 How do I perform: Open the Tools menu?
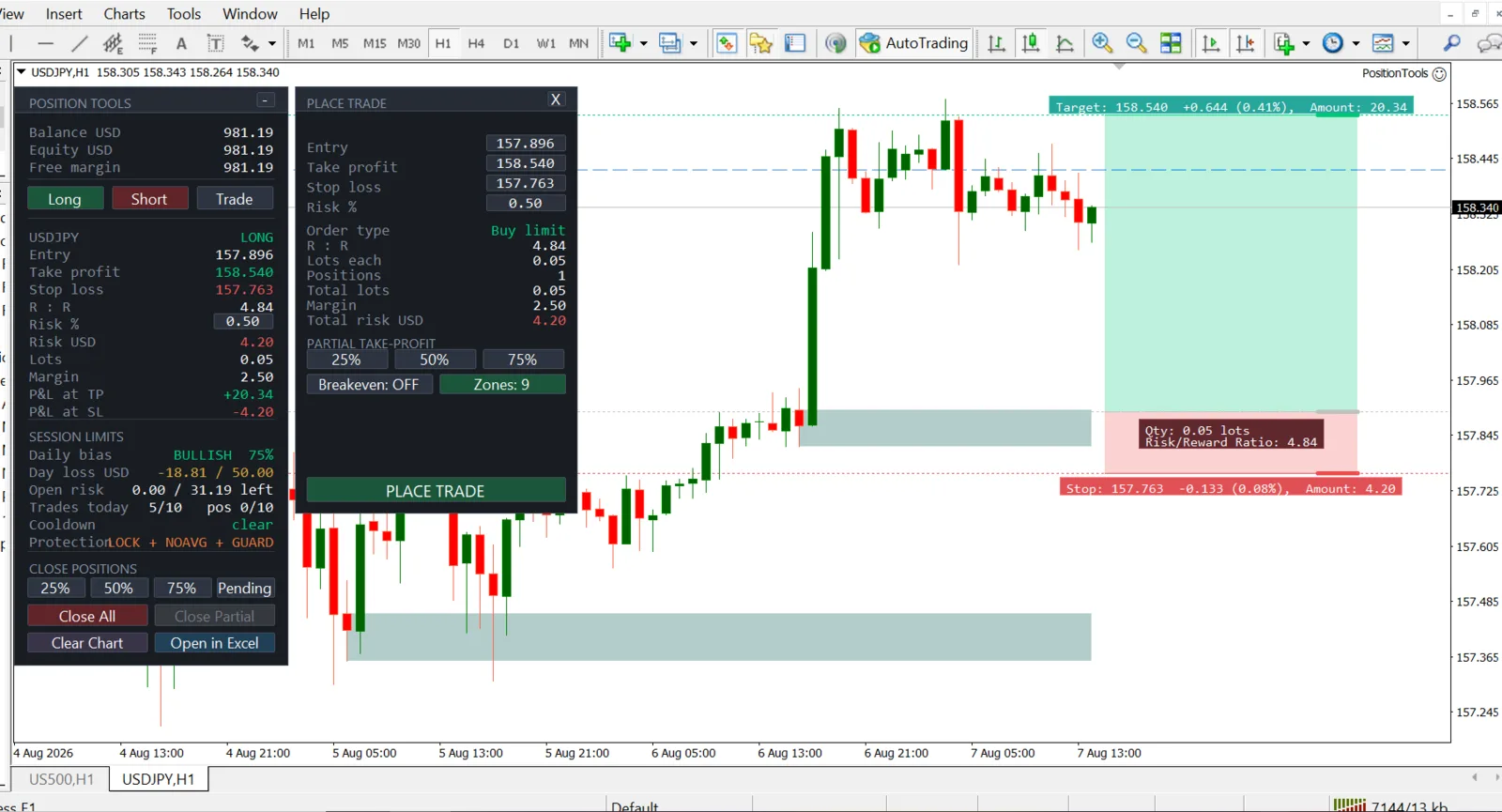184,14
